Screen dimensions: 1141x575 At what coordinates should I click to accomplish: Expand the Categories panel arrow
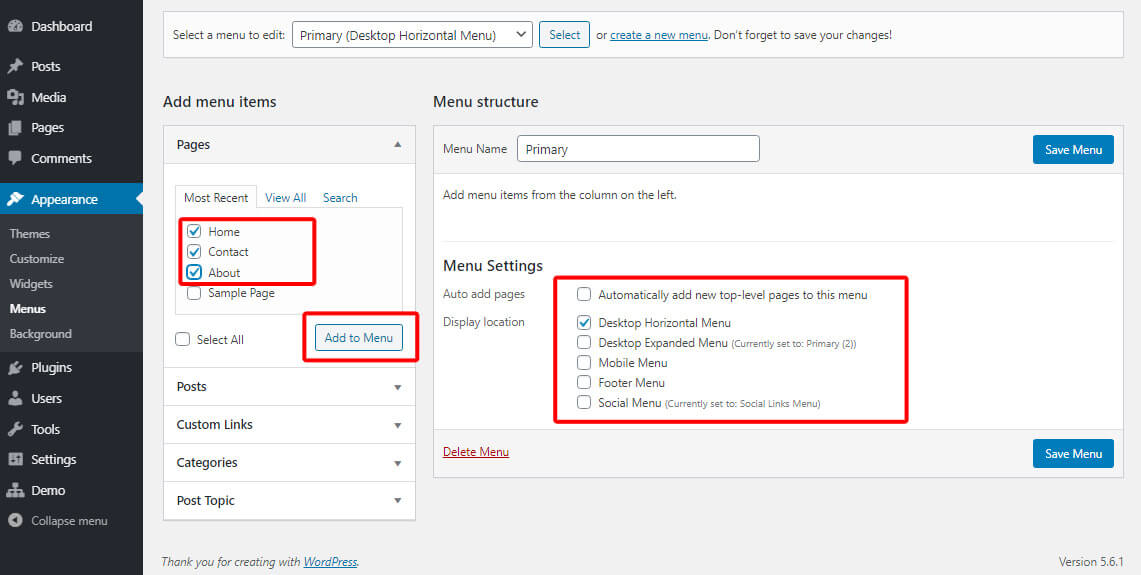coord(397,463)
